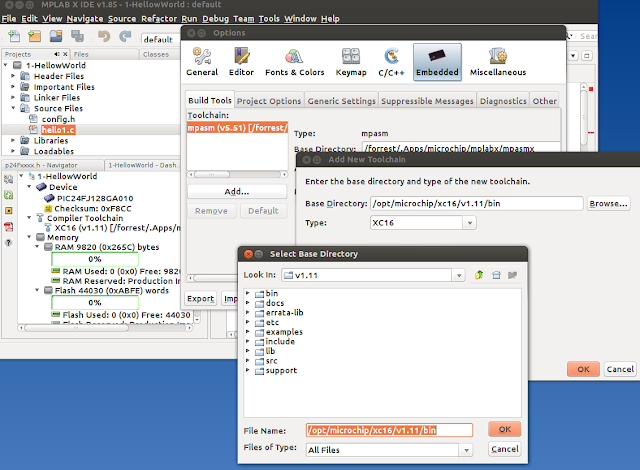Click the Redo toolbar icon
This screenshot has width=640, height=470.
click(x=125, y=36)
